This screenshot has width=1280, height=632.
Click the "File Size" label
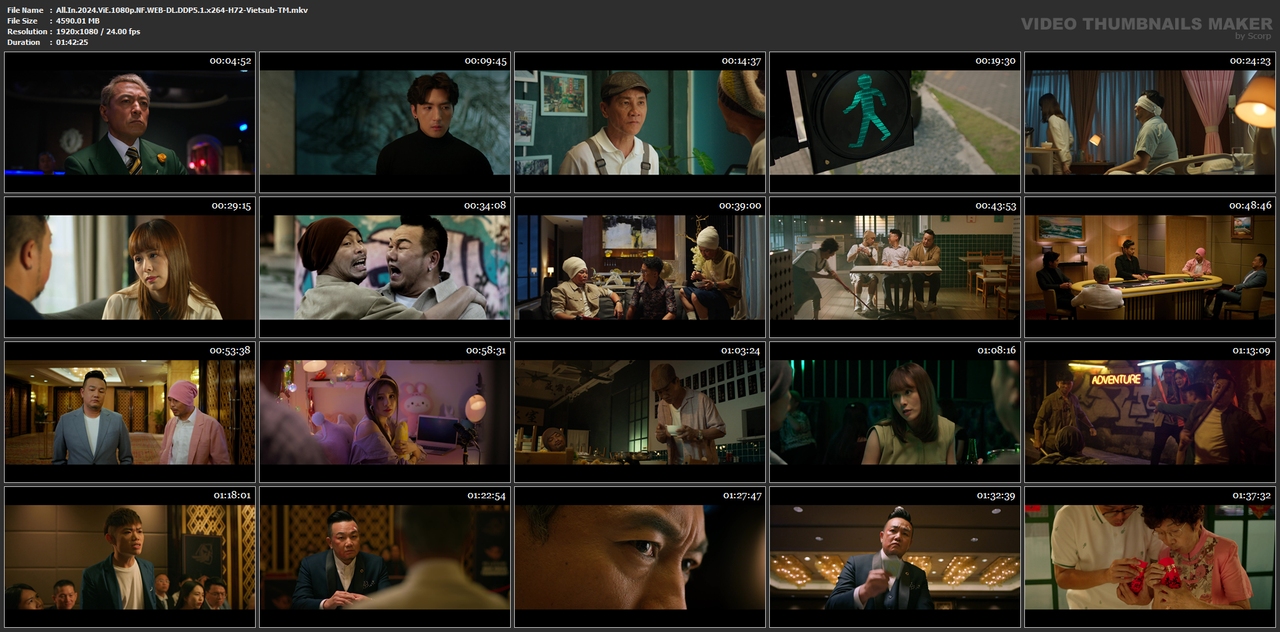(x=22, y=21)
